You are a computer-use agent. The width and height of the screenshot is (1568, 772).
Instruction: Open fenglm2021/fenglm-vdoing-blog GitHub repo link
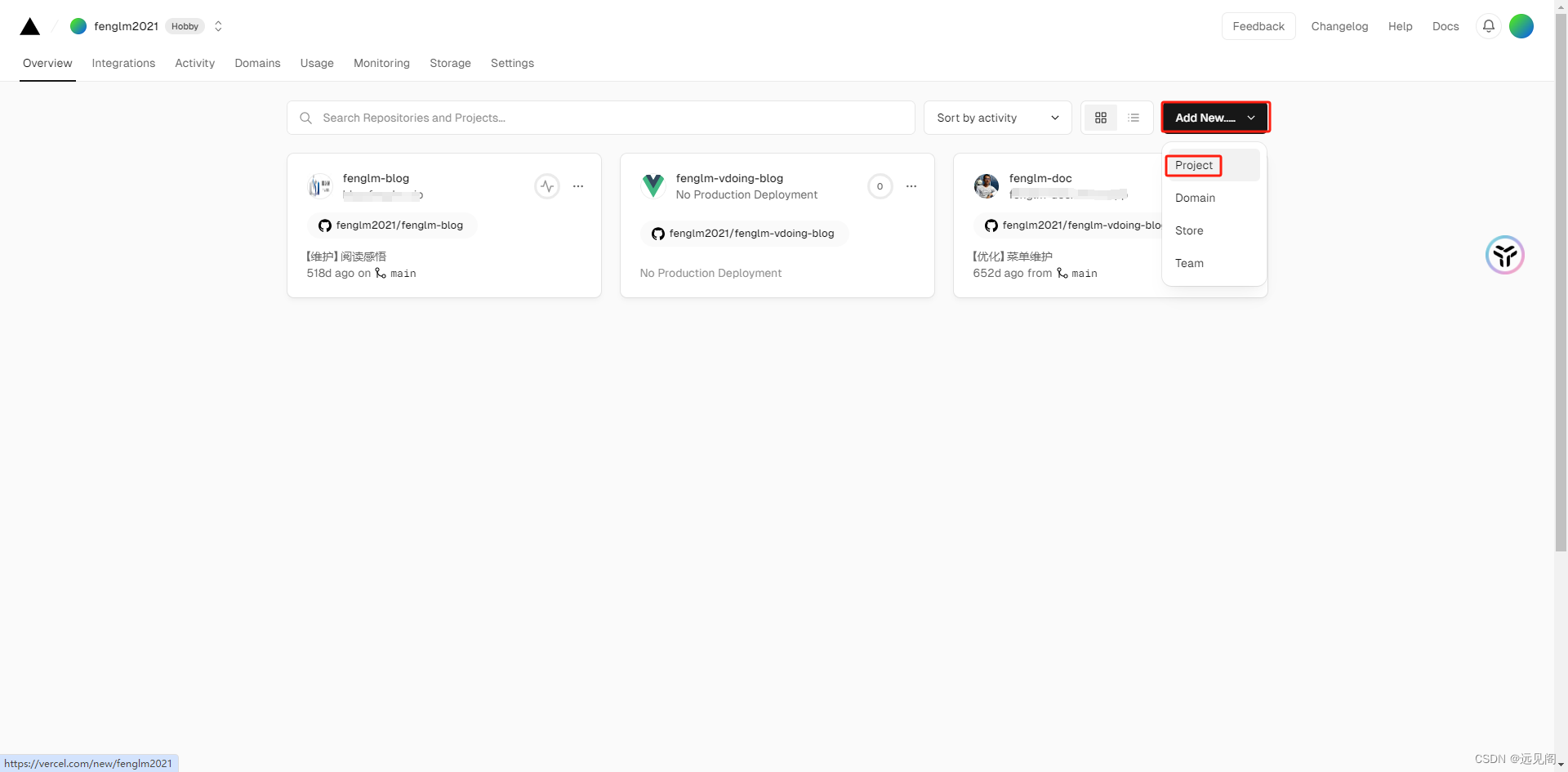click(744, 234)
